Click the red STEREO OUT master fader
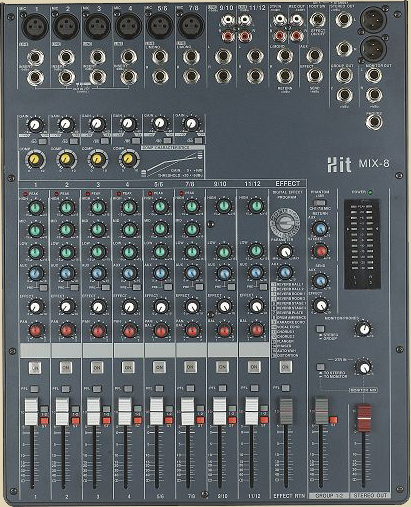Screen dimensions: 411x507 pyautogui.click(x=364, y=418)
